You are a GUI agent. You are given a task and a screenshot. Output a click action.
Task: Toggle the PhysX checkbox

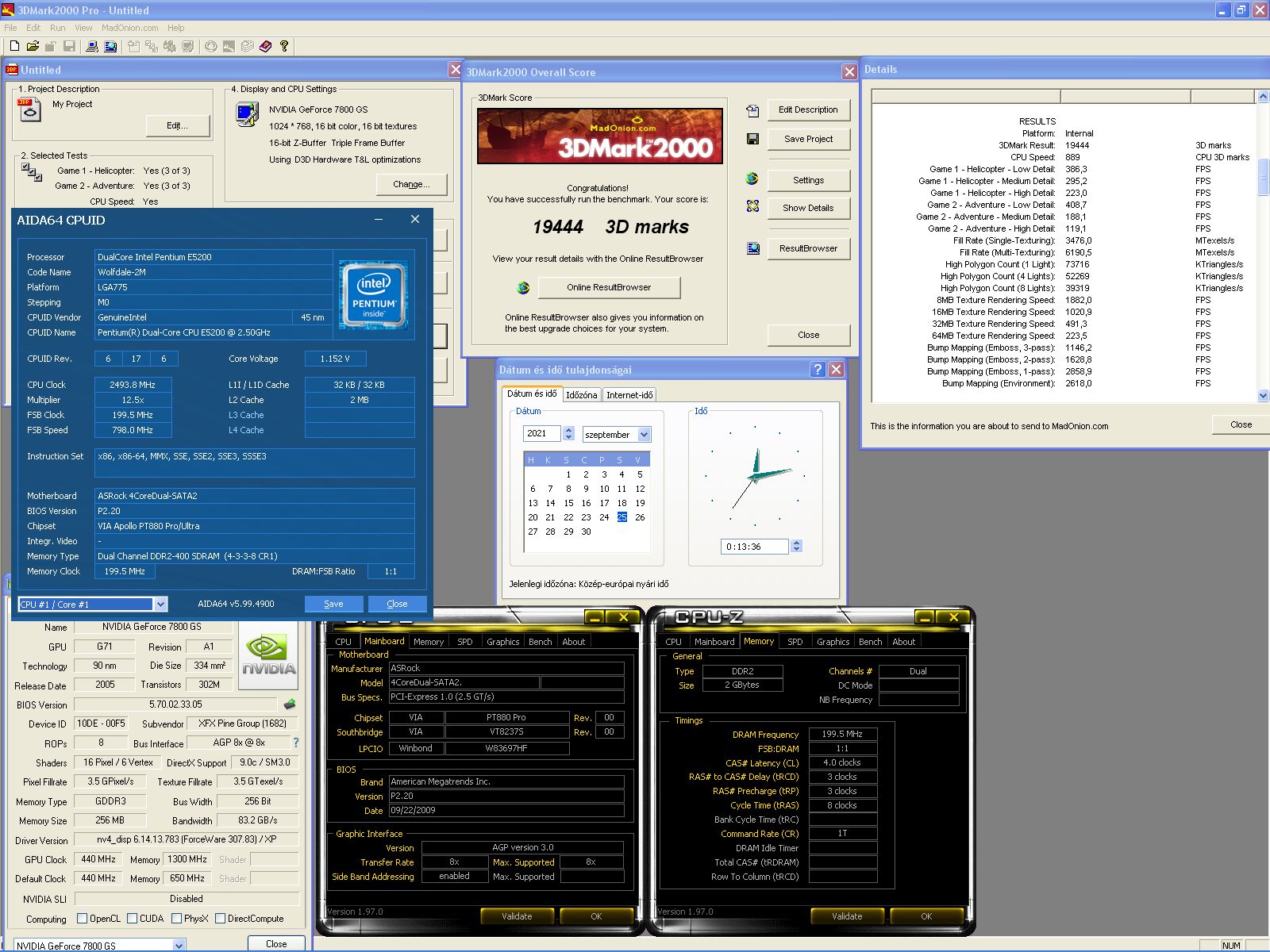(x=176, y=919)
